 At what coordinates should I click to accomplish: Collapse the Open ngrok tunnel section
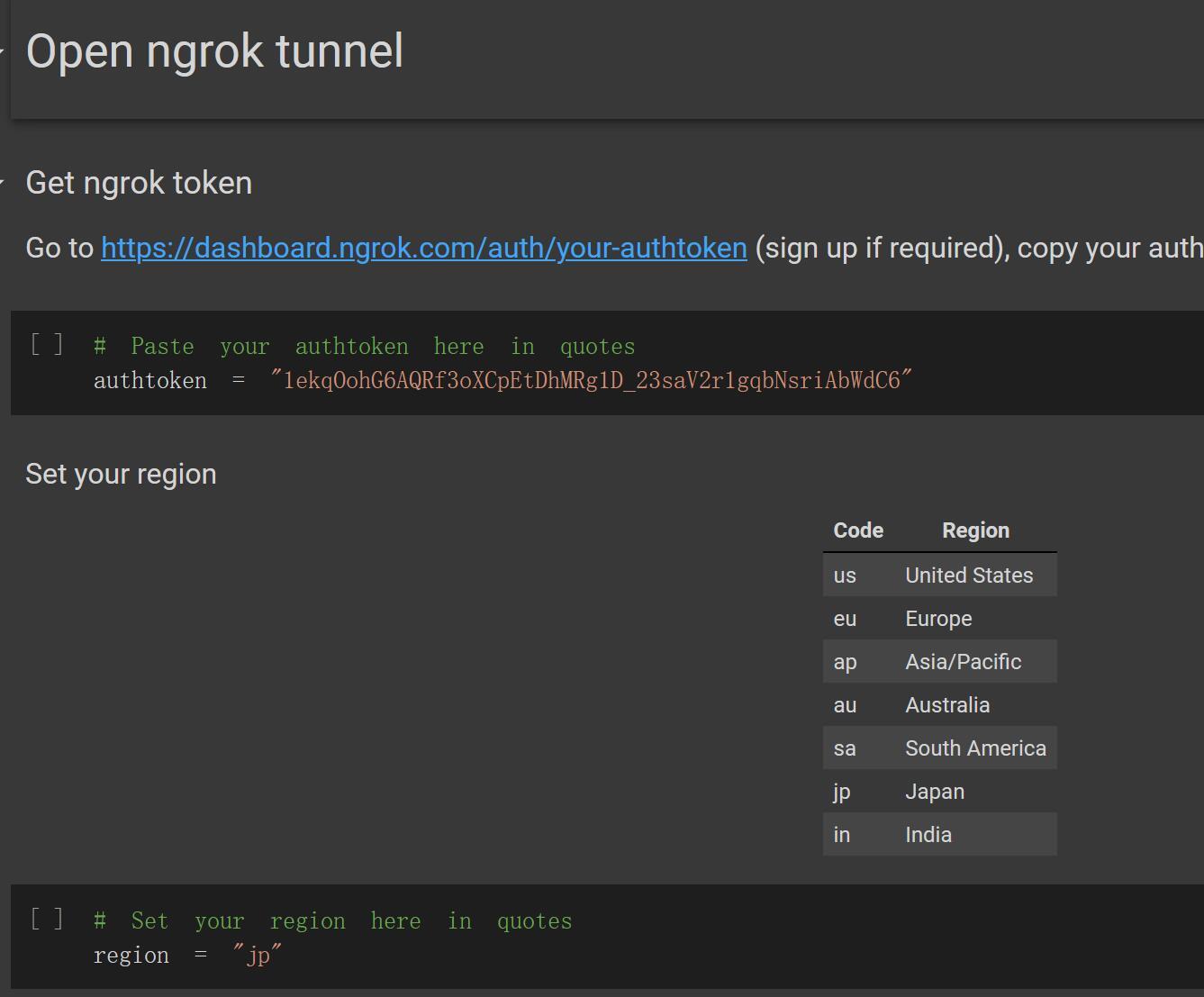[x=3, y=51]
